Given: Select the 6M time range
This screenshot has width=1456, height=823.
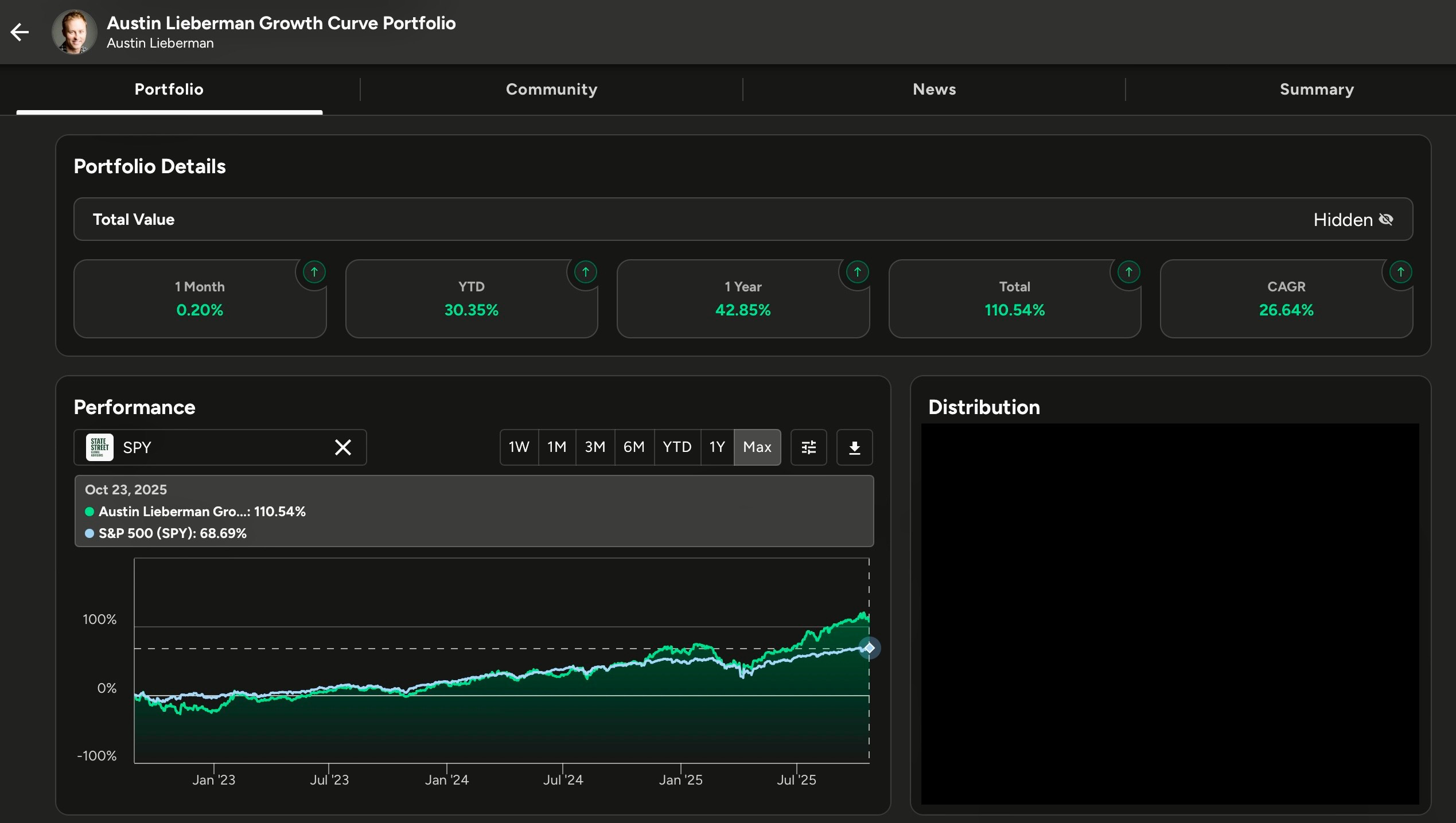Looking at the screenshot, I should [634, 447].
